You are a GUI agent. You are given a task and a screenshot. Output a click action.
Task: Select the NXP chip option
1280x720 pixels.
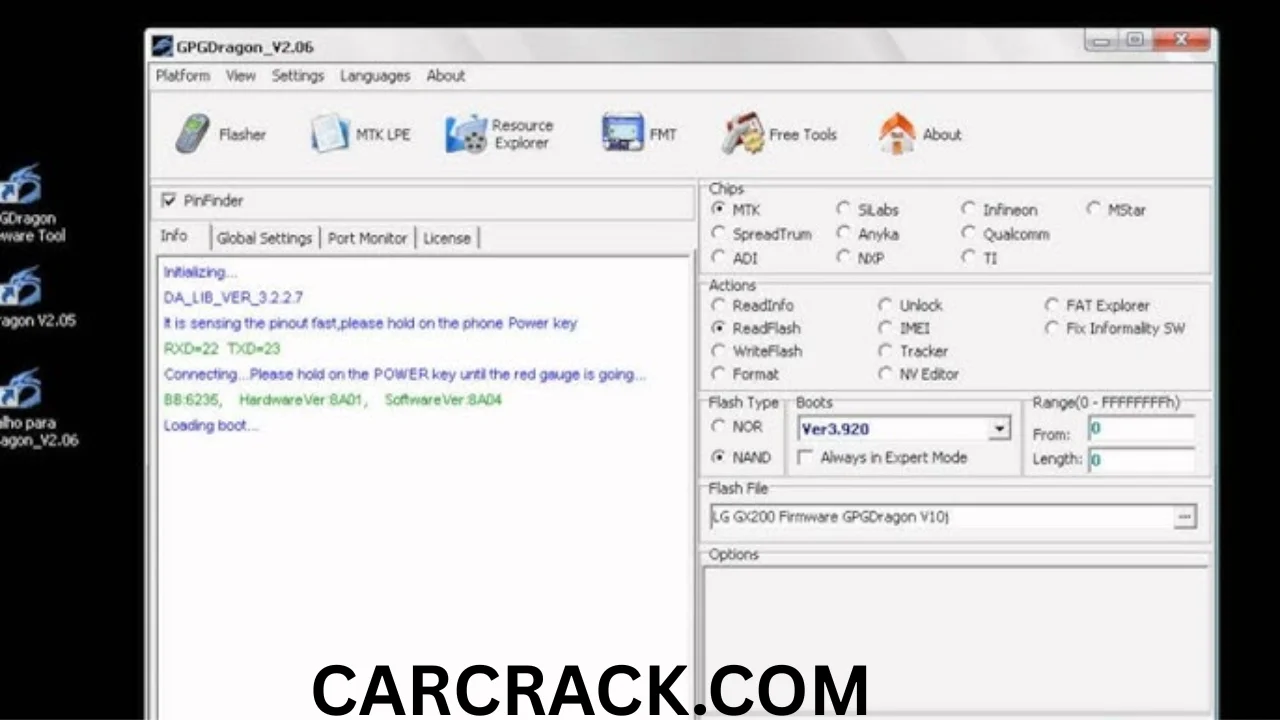coord(843,257)
